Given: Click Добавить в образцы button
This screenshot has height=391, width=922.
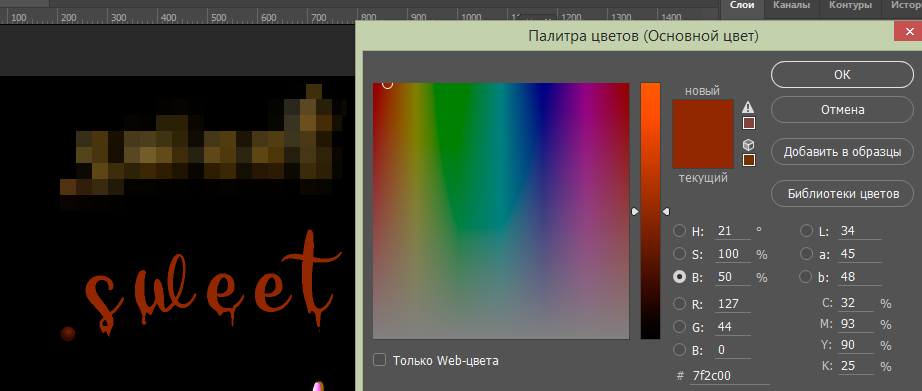Looking at the screenshot, I should 842,152.
